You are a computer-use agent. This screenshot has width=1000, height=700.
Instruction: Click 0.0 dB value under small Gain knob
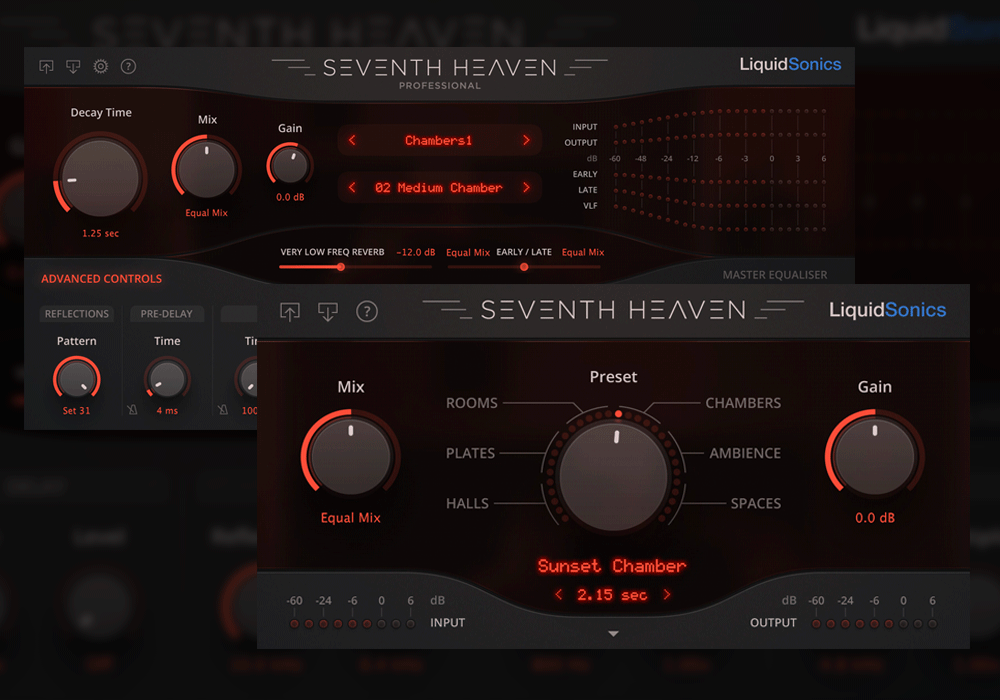coord(290,197)
